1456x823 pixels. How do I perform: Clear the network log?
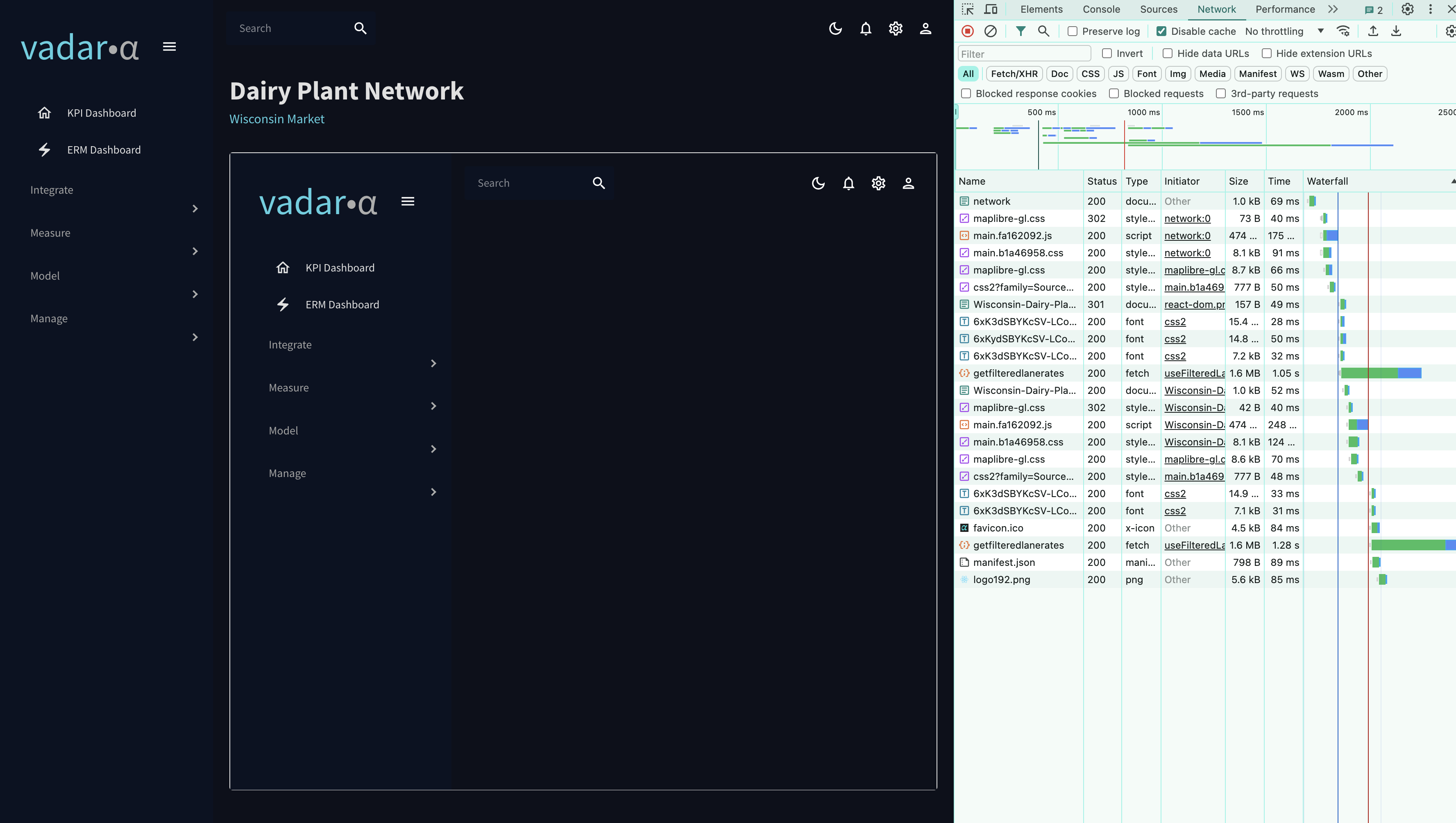coord(990,31)
